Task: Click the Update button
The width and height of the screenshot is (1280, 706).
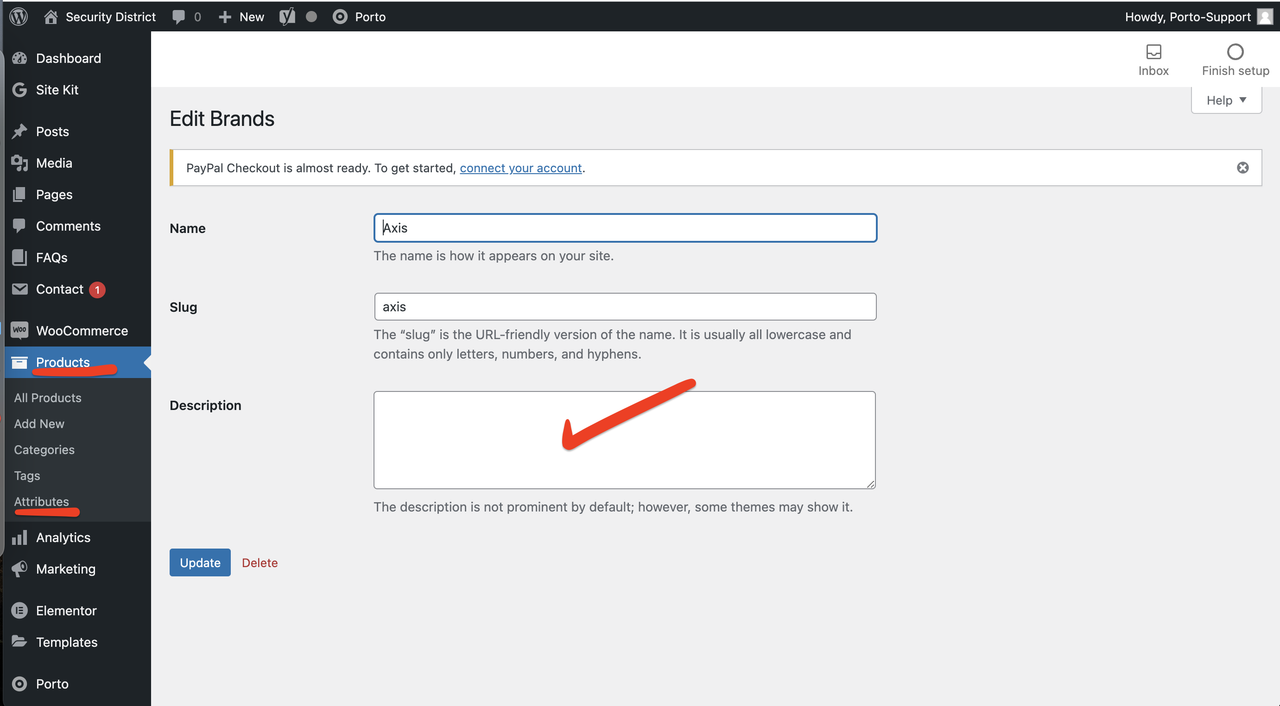Action: pyautogui.click(x=200, y=563)
